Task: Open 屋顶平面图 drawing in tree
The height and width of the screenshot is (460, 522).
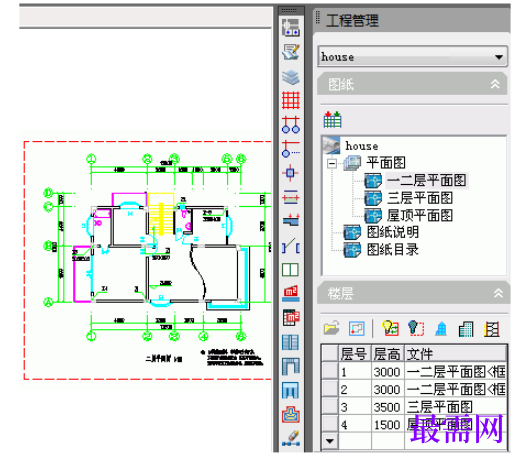Action: 420,215
